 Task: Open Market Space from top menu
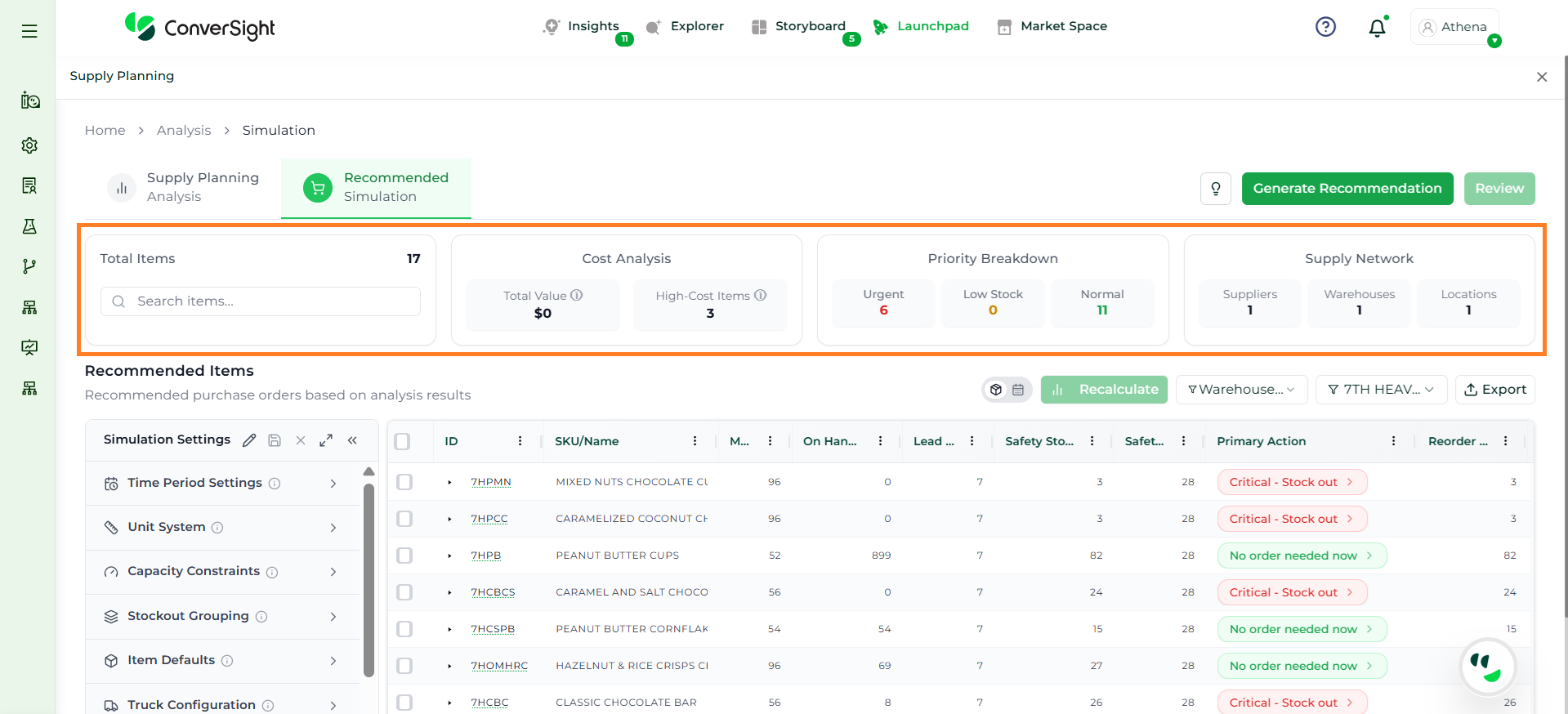1052,26
